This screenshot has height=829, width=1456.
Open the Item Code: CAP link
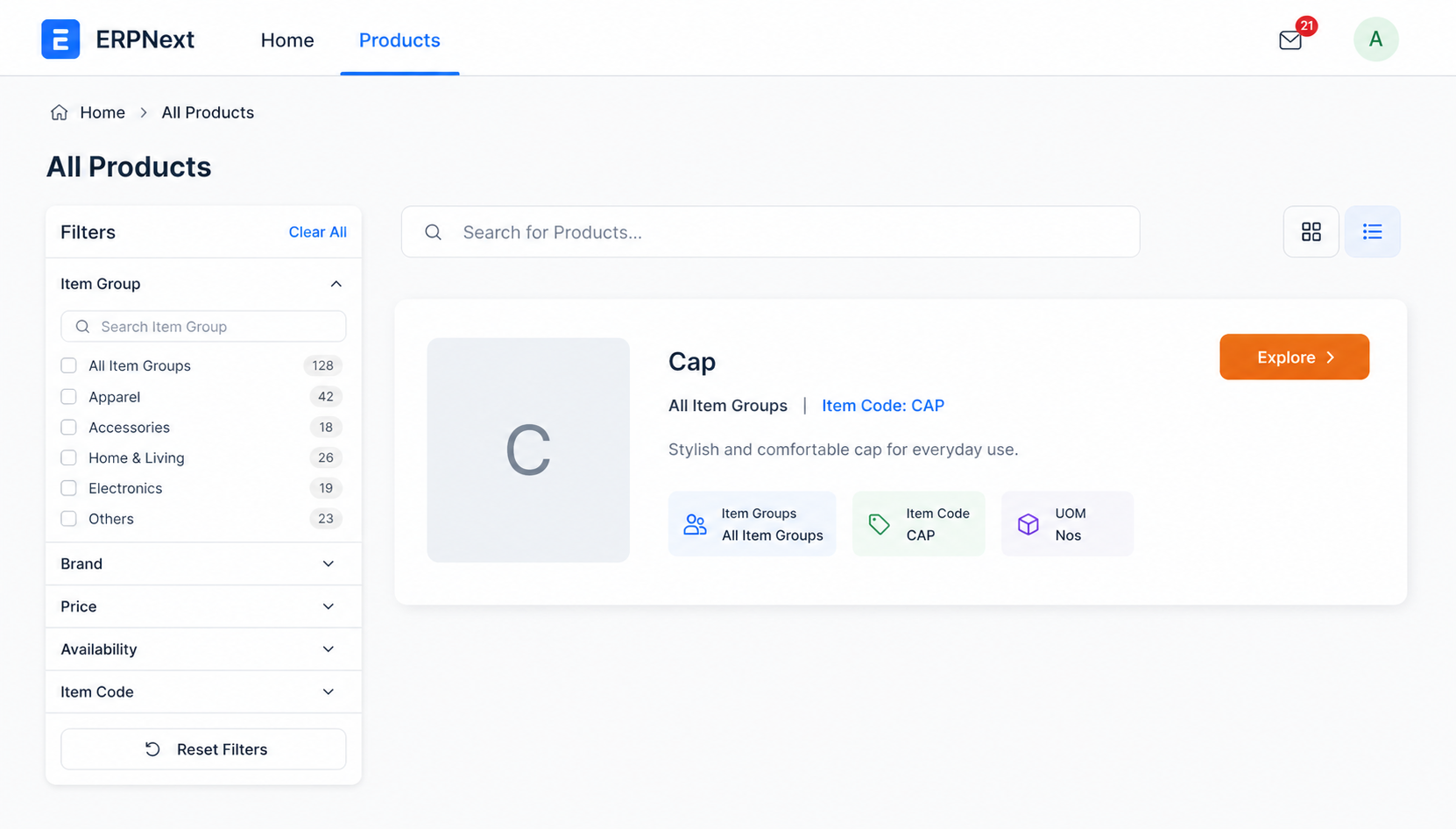tap(883, 406)
